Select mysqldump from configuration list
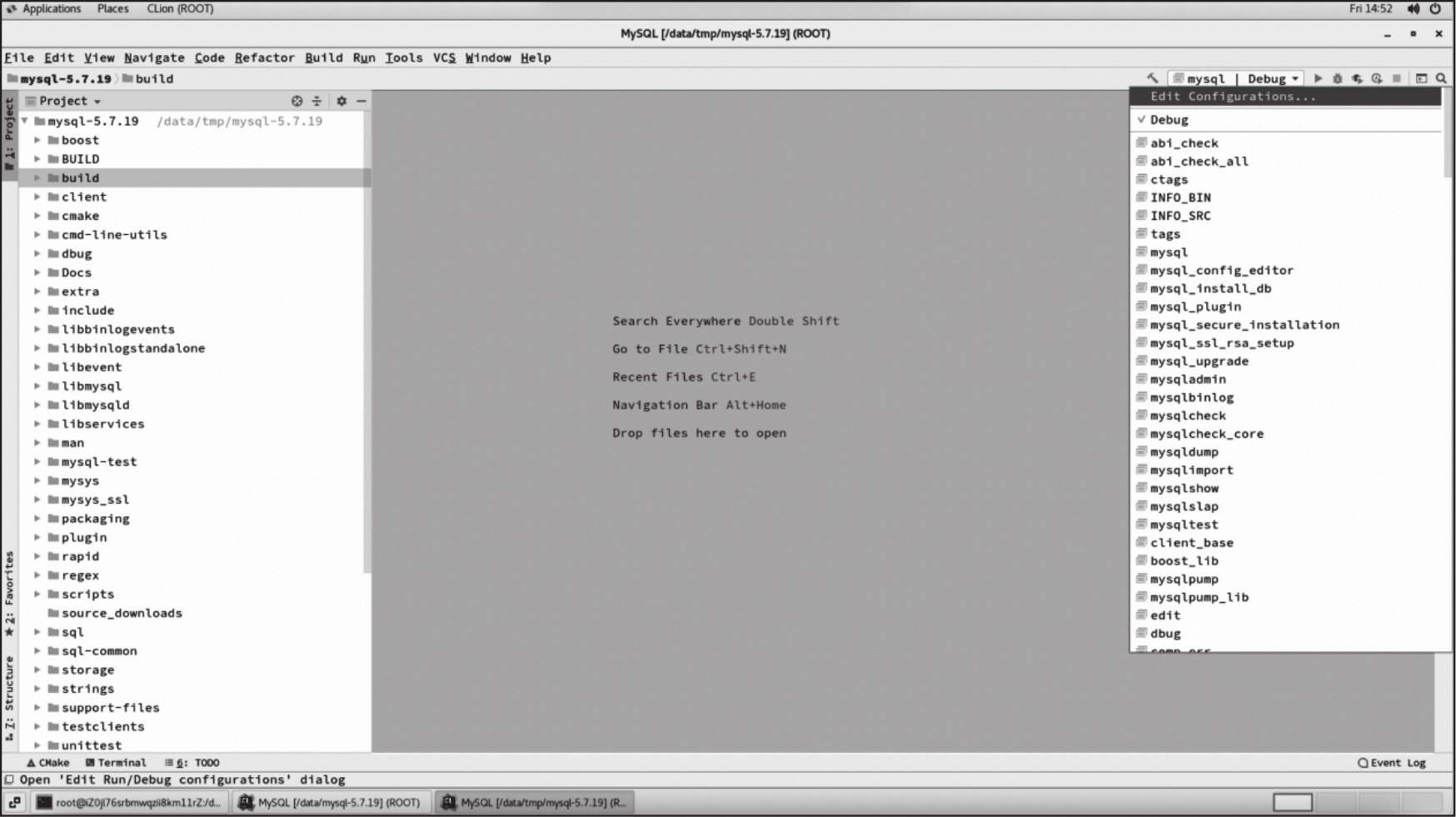The width and height of the screenshot is (1456, 817). (1184, 452)
